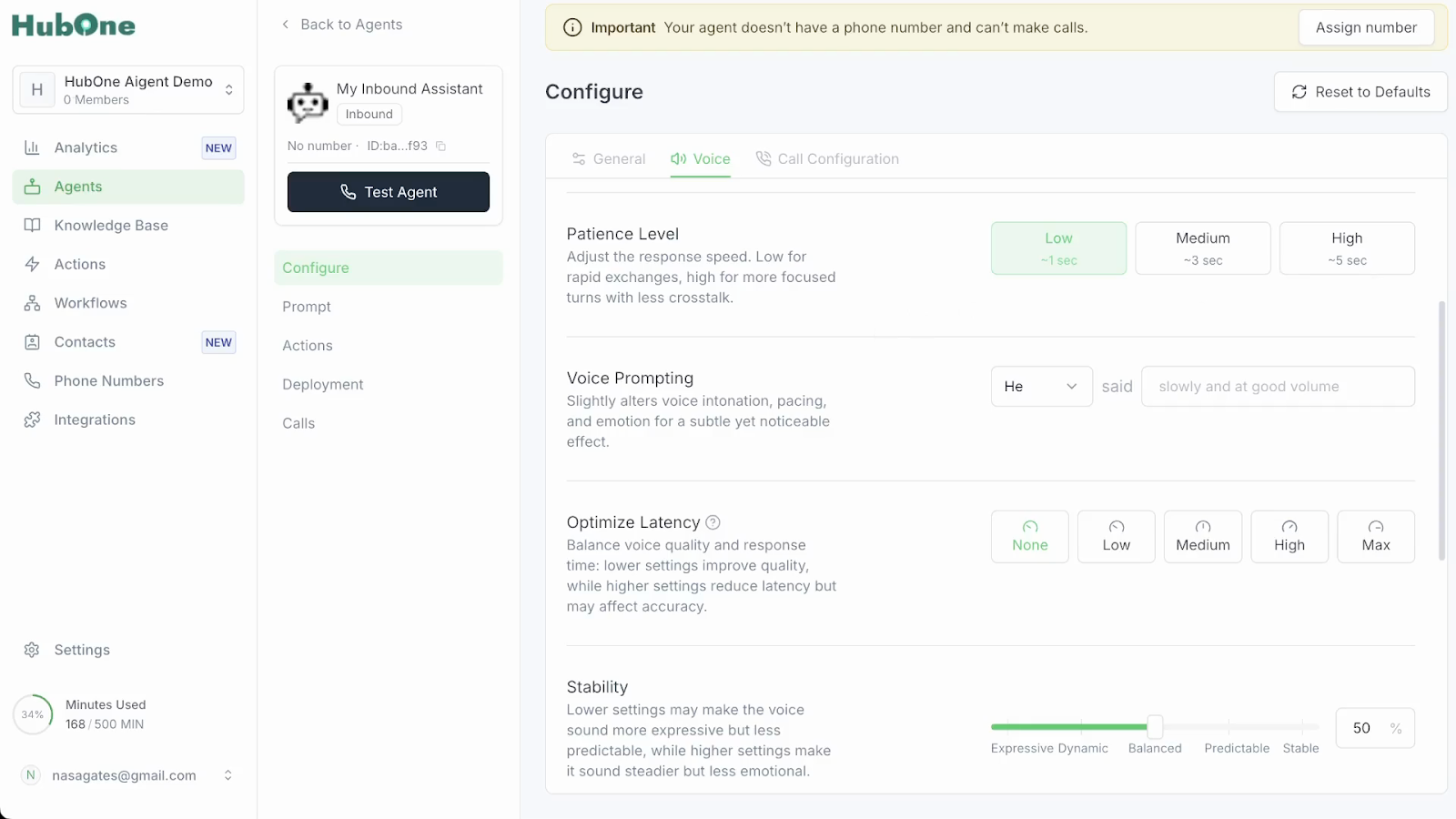Click the Phone Numbers handset icon
The image size is (1456, 819).
tap(32, 381)
